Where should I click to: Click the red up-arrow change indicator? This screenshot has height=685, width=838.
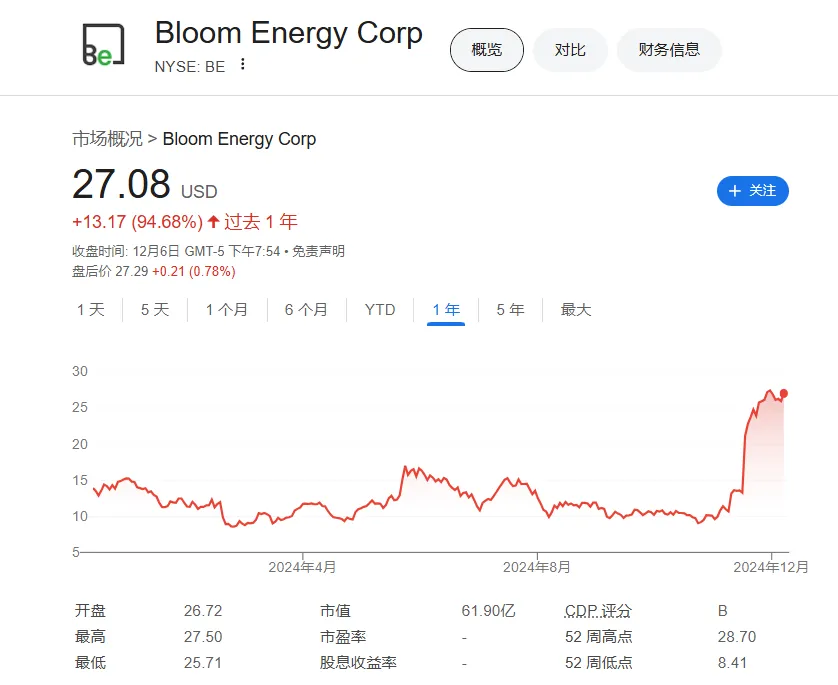(x=213, y=221)
